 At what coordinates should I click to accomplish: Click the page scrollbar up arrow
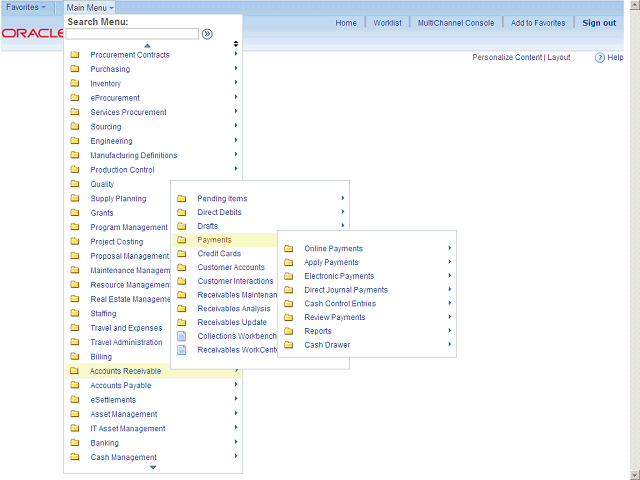pyautogui.click(x=635, y=4)
